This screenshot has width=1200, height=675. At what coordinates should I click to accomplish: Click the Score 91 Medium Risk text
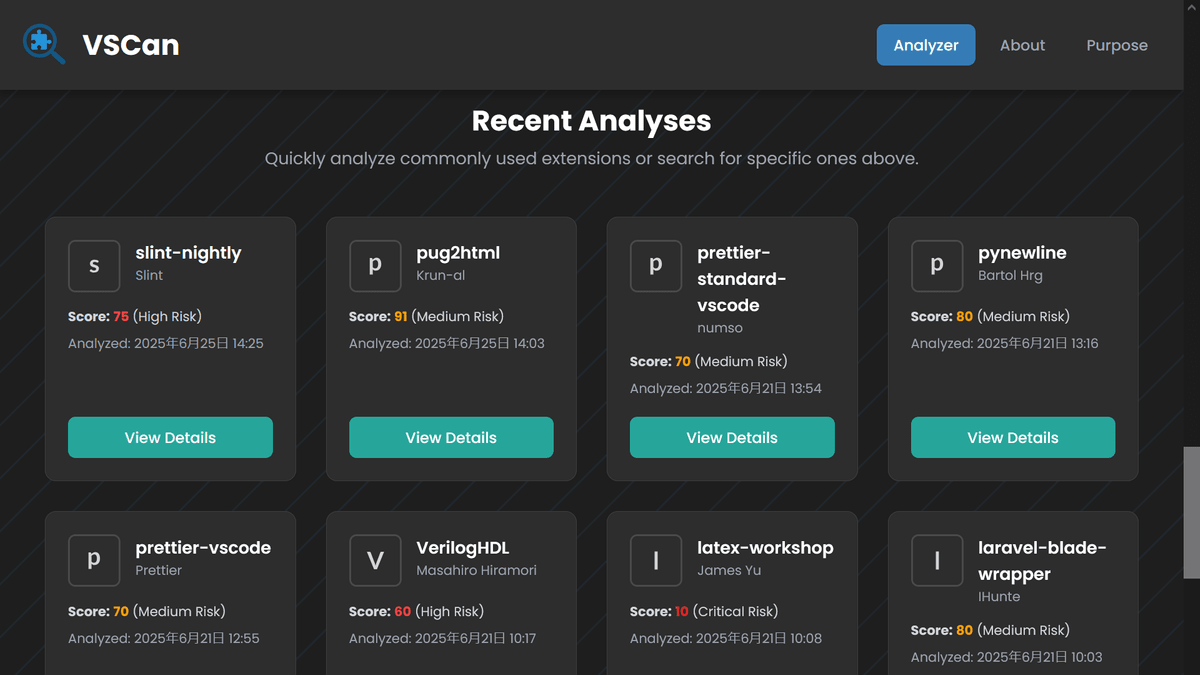426,316
